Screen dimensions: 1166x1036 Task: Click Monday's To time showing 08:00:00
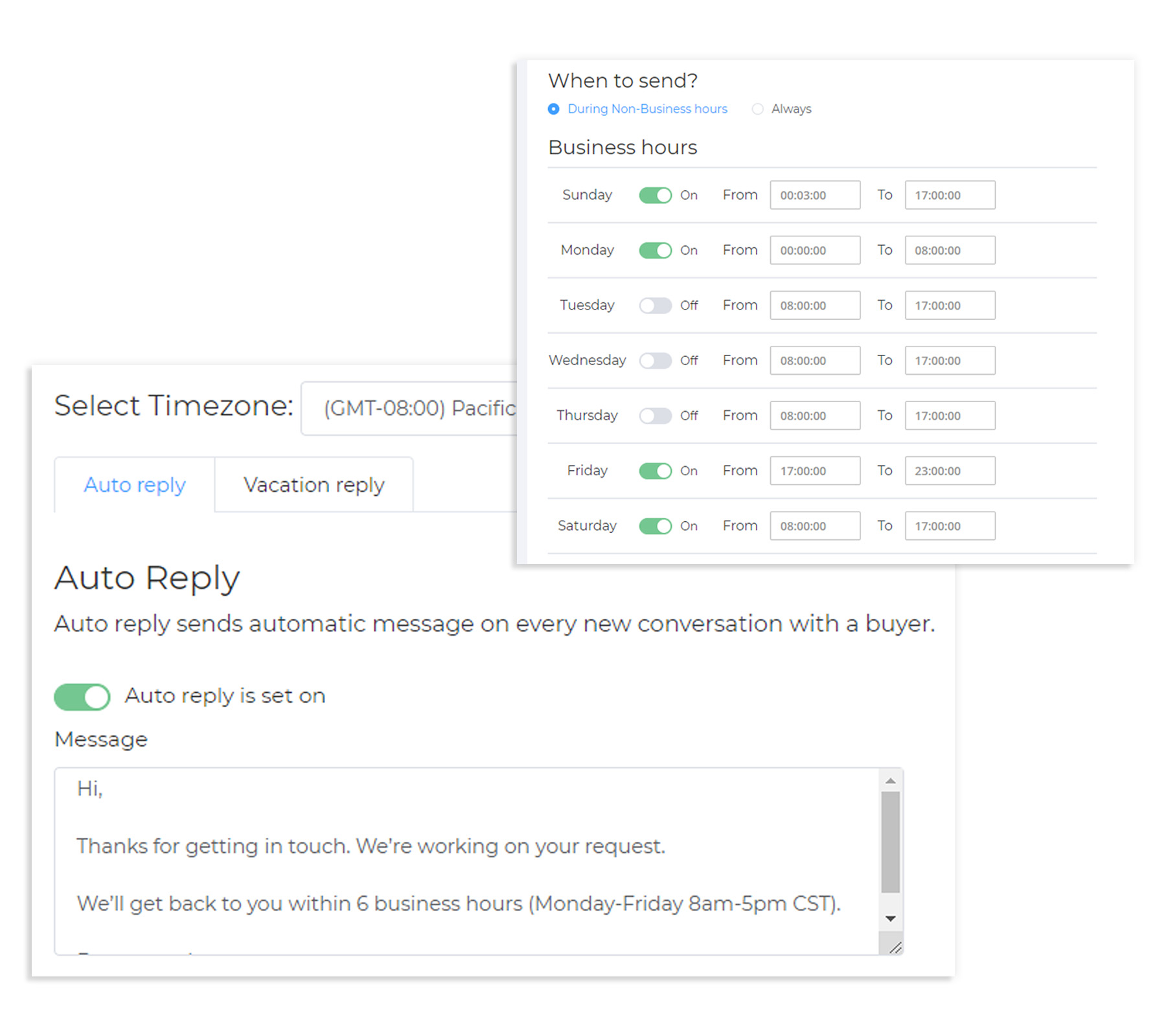[950, 250]
